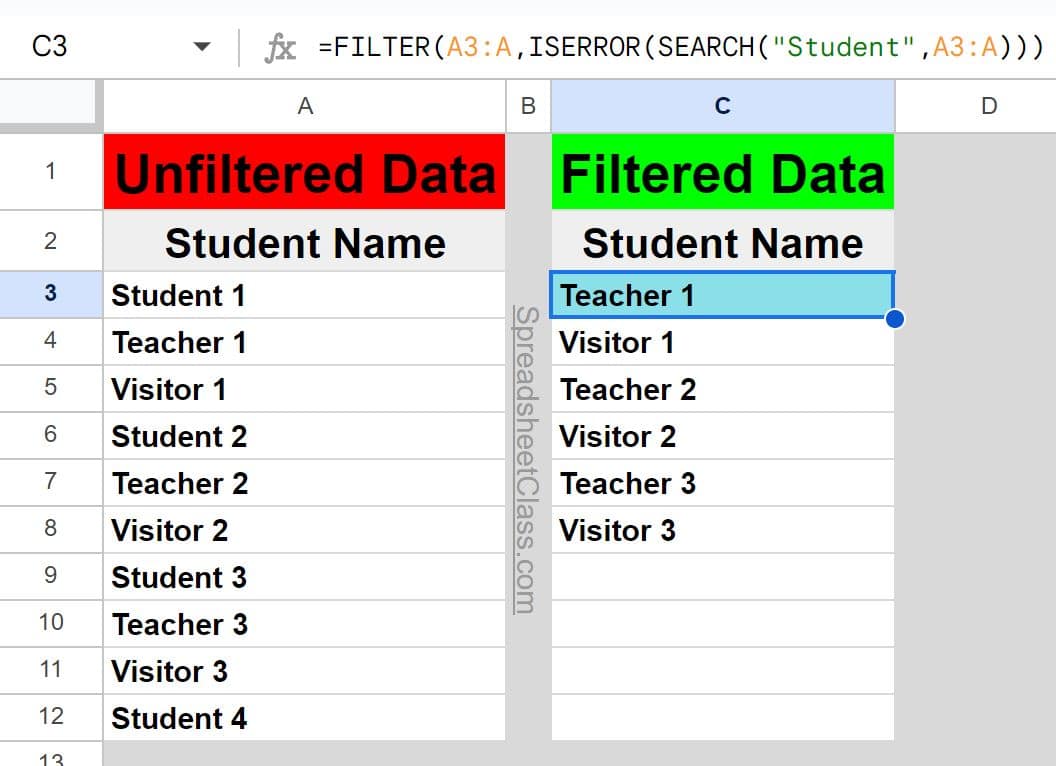This screenshot has width=1056, height=766.
Task: Click the blue fill handle on cell C3
Action: pos(895,319)
